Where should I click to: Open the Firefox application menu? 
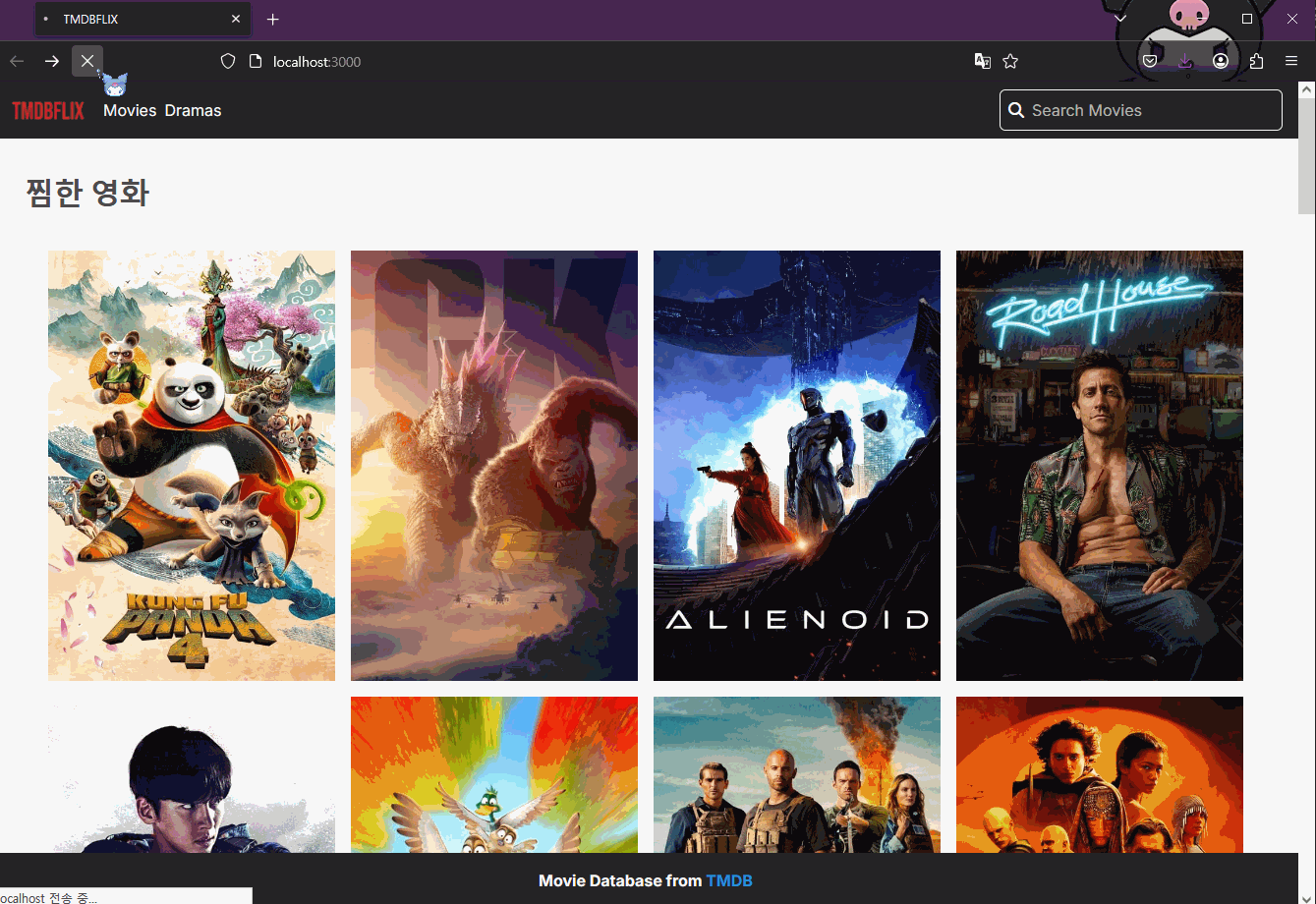point(1291,61)
